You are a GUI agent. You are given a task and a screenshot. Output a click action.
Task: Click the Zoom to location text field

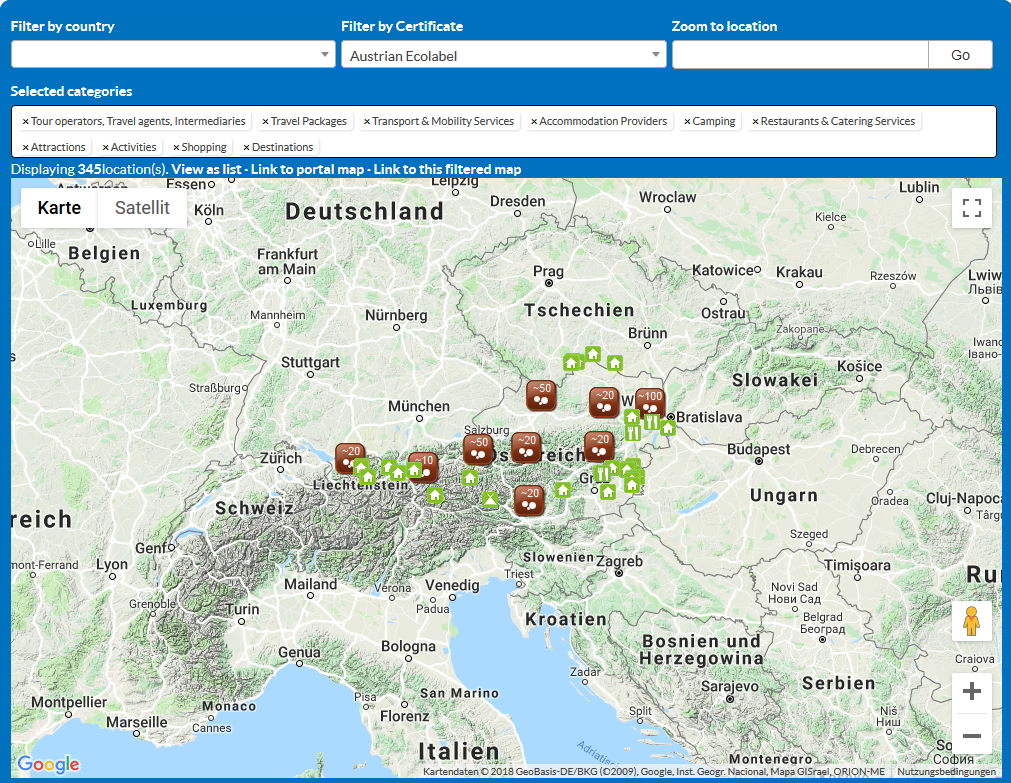click(799, 55)
